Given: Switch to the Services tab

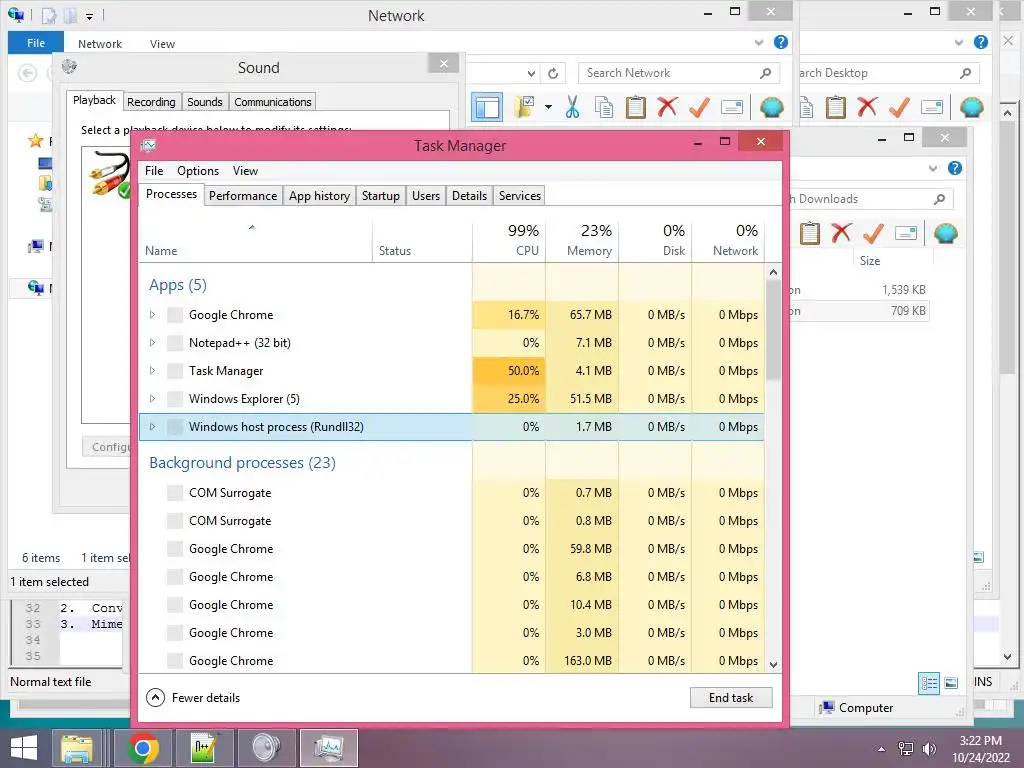Looking at the screenshot, I should (520, 196).
